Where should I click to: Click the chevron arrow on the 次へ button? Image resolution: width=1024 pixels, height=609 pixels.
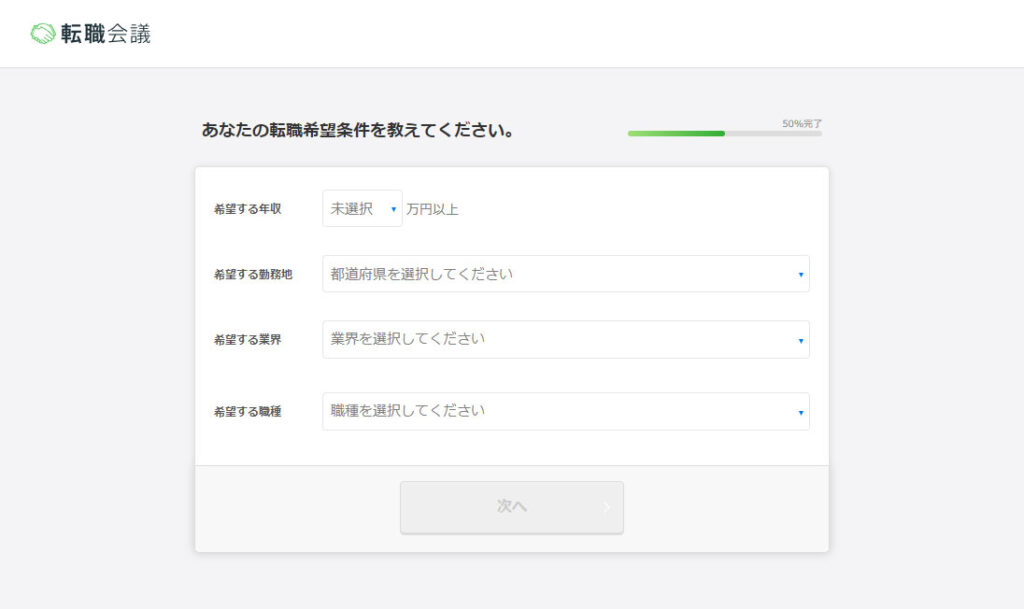coord(606,507)
